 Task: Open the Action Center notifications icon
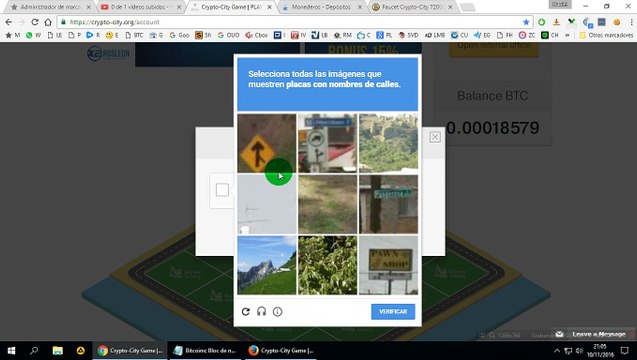pyautogui.click(x=625, y=350)
